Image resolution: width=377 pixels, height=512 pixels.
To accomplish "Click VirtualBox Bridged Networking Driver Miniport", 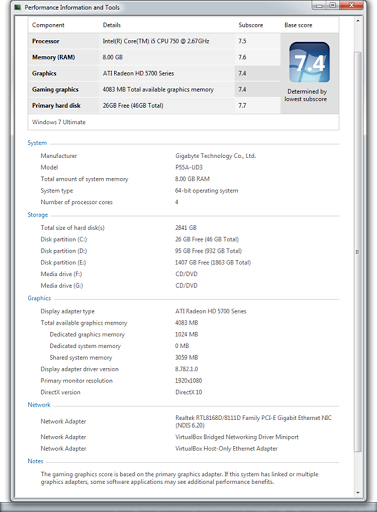I will [237, 437].
